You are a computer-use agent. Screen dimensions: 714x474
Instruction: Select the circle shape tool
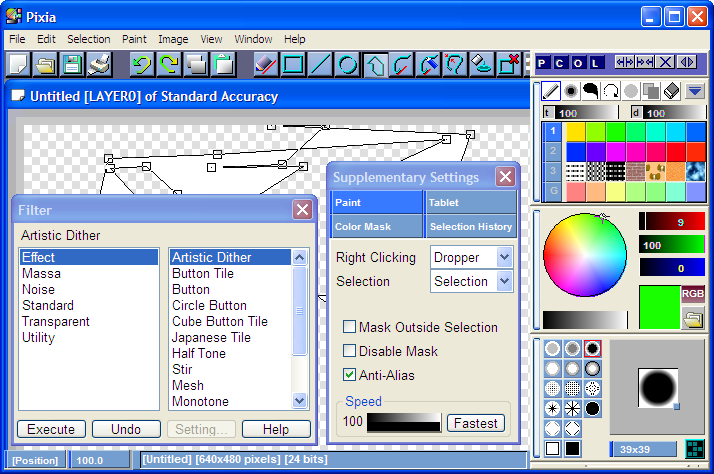(x=347, y=64)
